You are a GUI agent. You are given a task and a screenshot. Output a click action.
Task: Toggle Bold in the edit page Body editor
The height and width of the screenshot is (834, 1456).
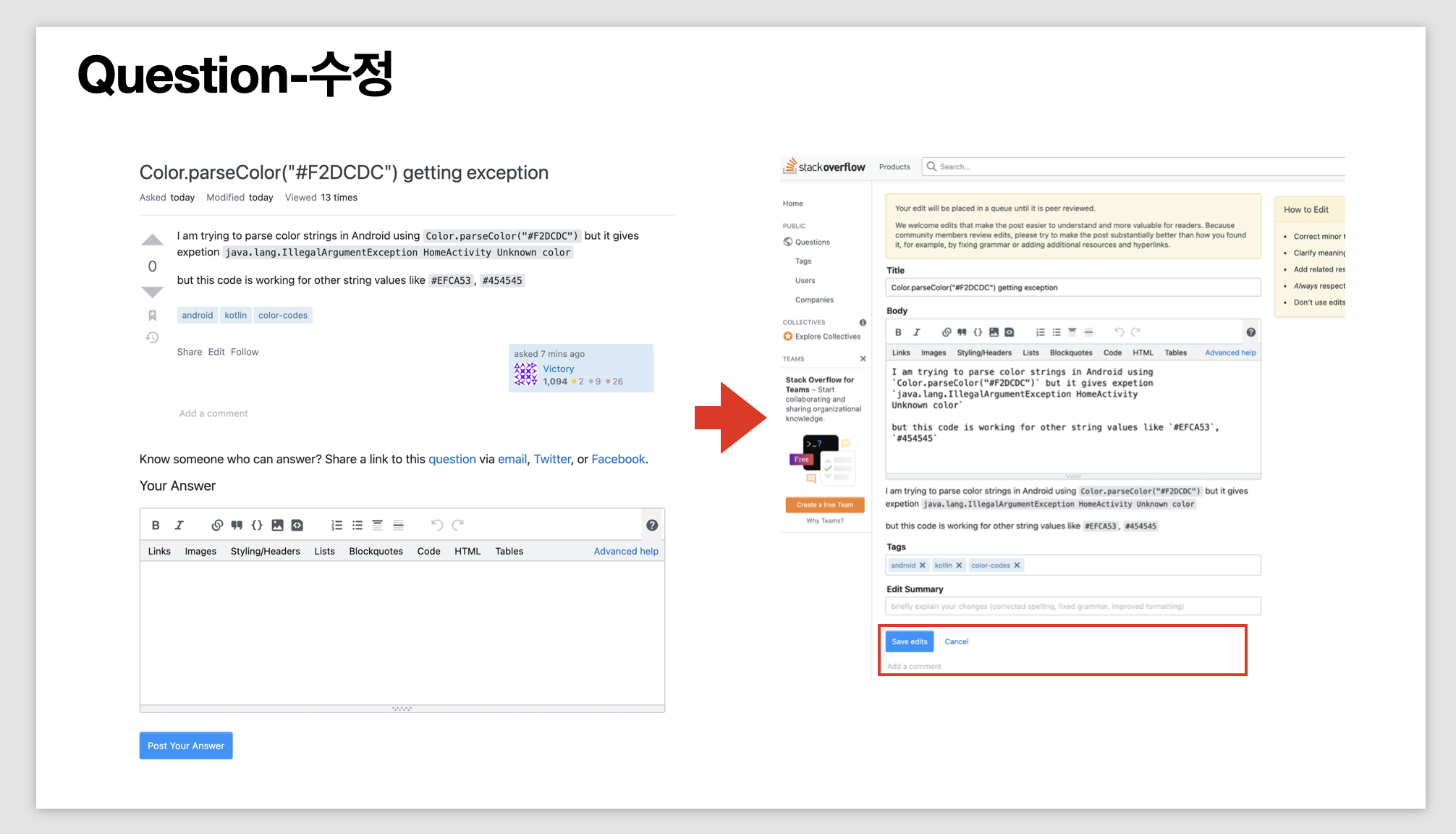898,332
